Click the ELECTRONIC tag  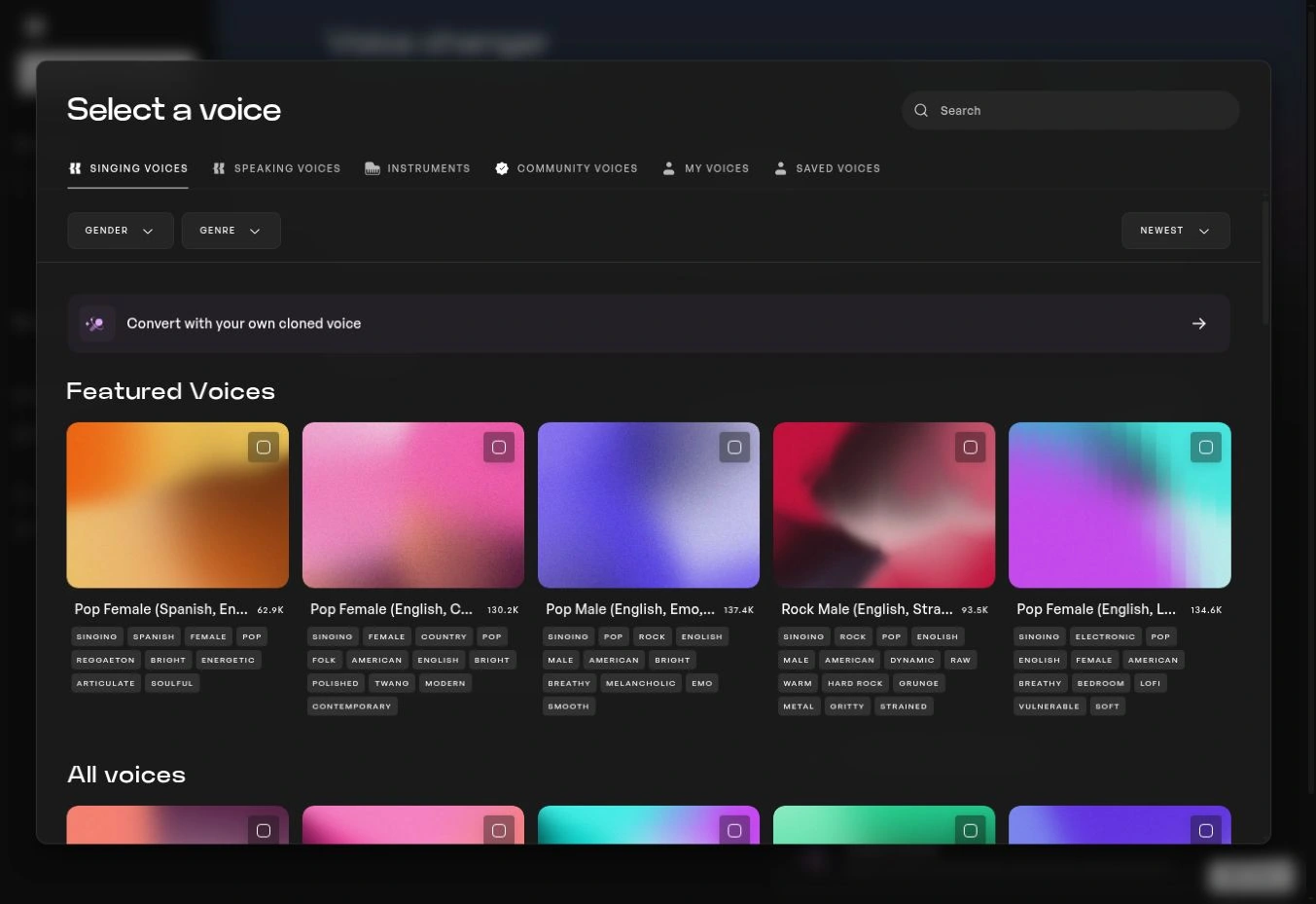[x=1105, y=636]
